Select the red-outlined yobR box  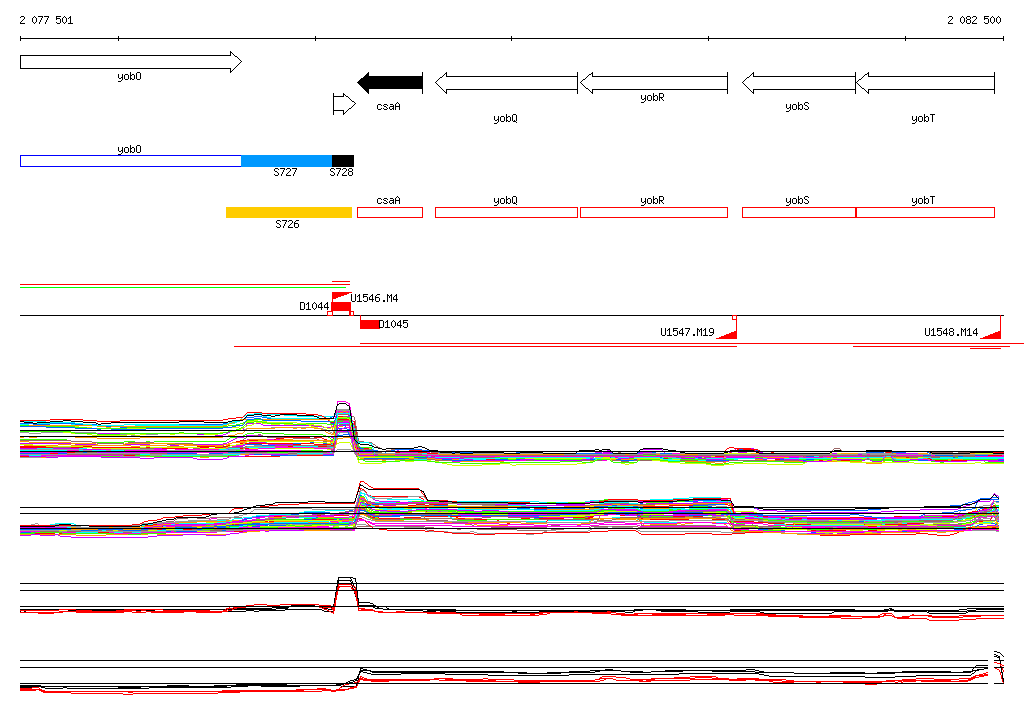(654, 212)
